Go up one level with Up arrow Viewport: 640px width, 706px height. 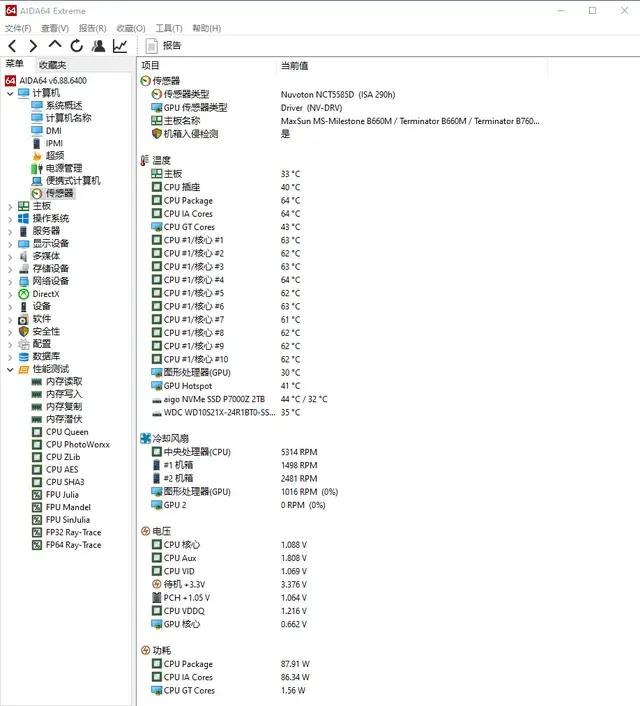click(x=55, y=46)
